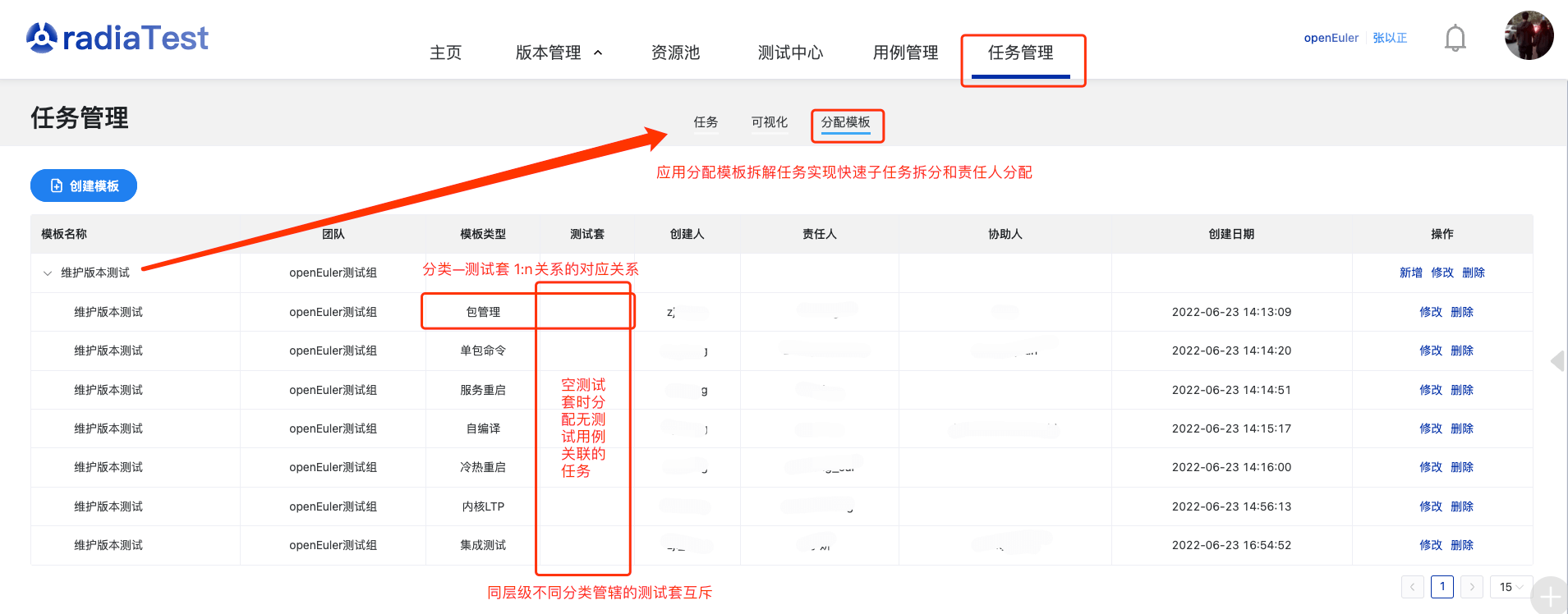
Task: Open the user avatar profile picture
Action: coord(1528,35)
